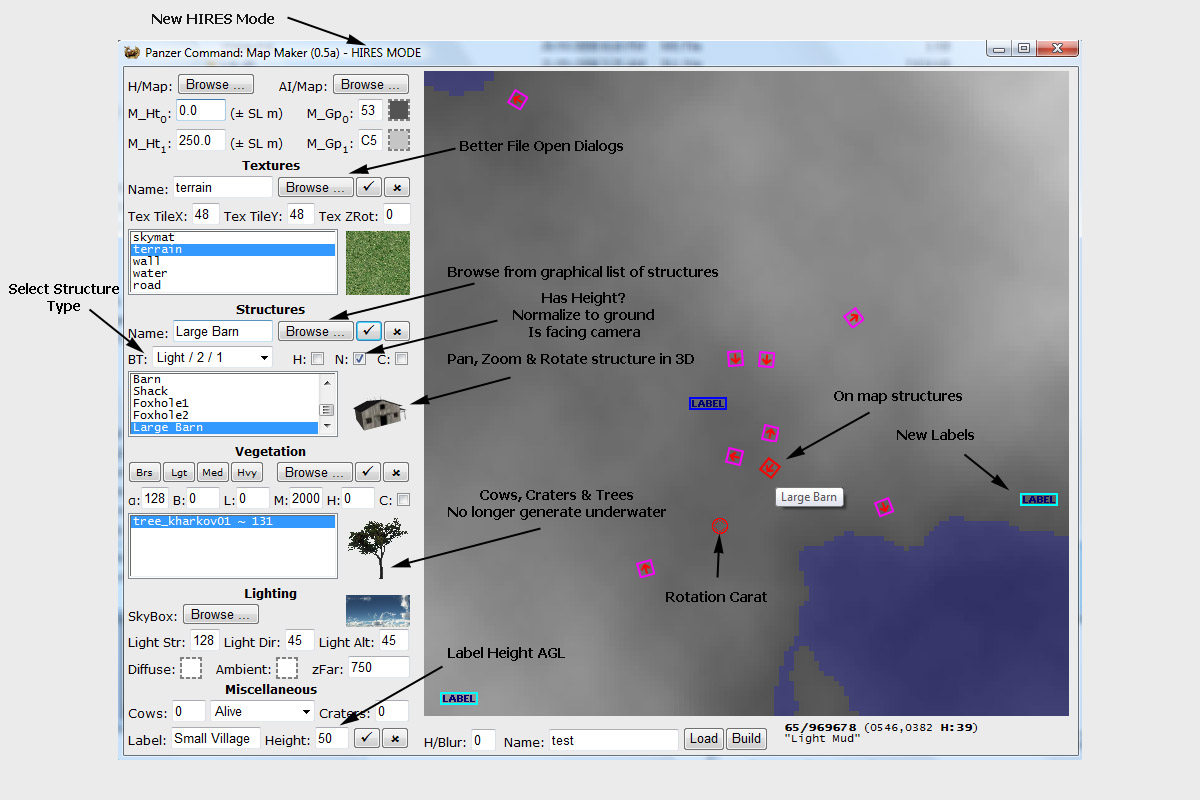Browse graphical structure list in Structures
Image resolution: width=1200 pixels, height=800 pixels.
[x=315, y=331]
